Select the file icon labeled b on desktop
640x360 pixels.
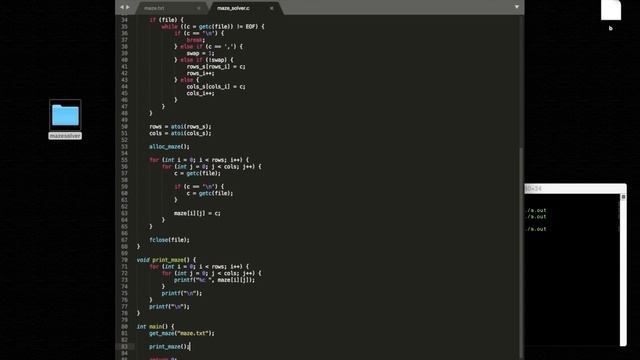coord(611,16)
